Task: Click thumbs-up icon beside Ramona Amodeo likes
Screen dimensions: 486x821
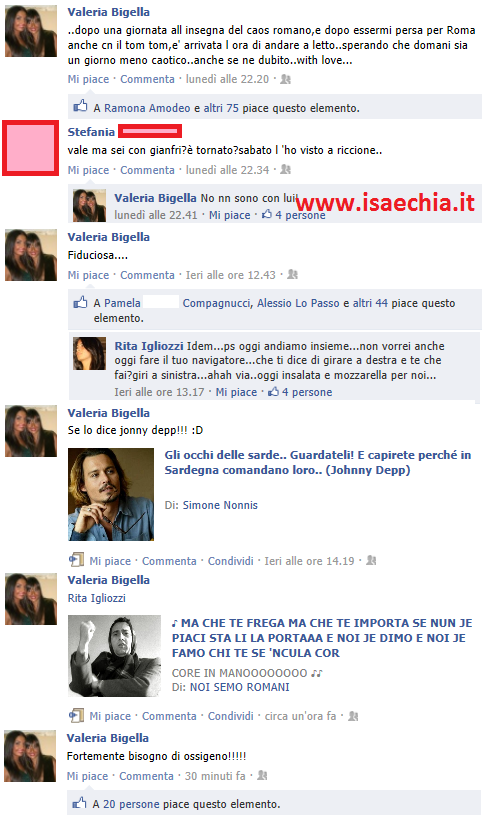Action: coord(80,106)
